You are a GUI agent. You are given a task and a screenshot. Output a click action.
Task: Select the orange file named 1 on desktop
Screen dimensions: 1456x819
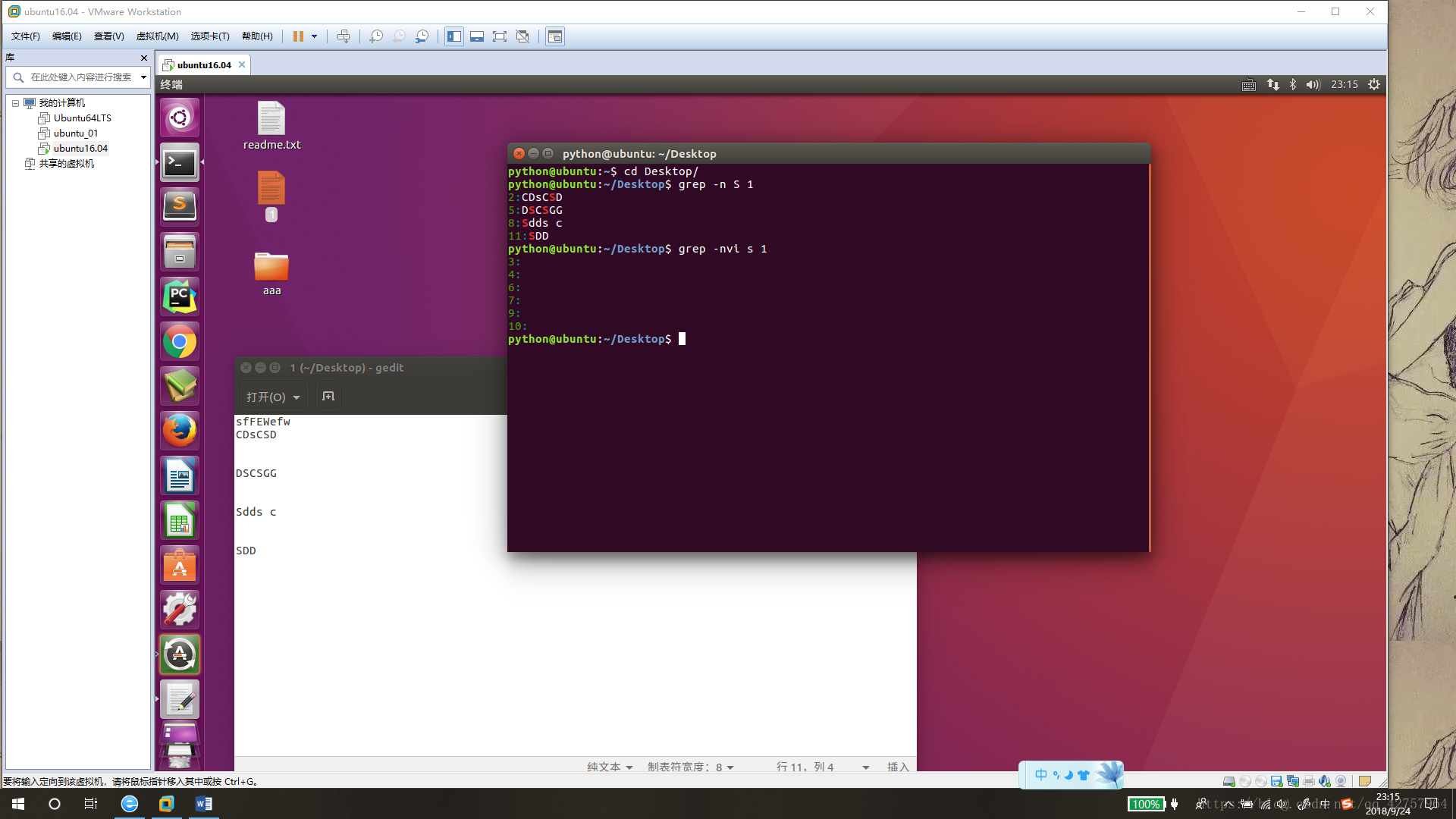point(271,196)
